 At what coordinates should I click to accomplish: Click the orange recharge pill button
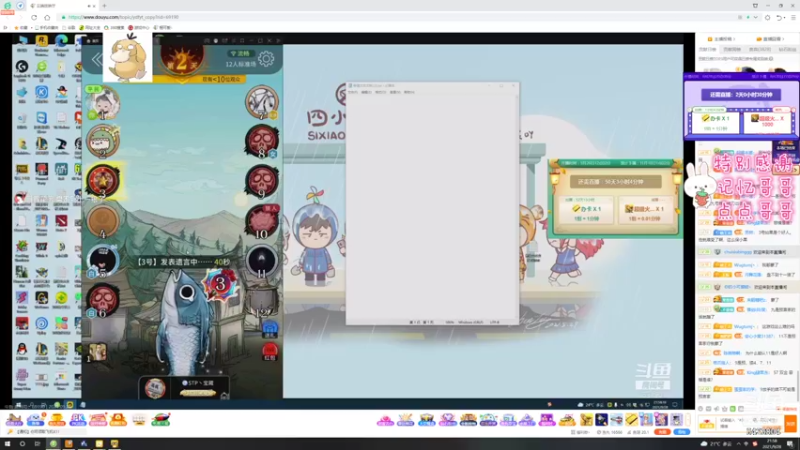(662, 432)
